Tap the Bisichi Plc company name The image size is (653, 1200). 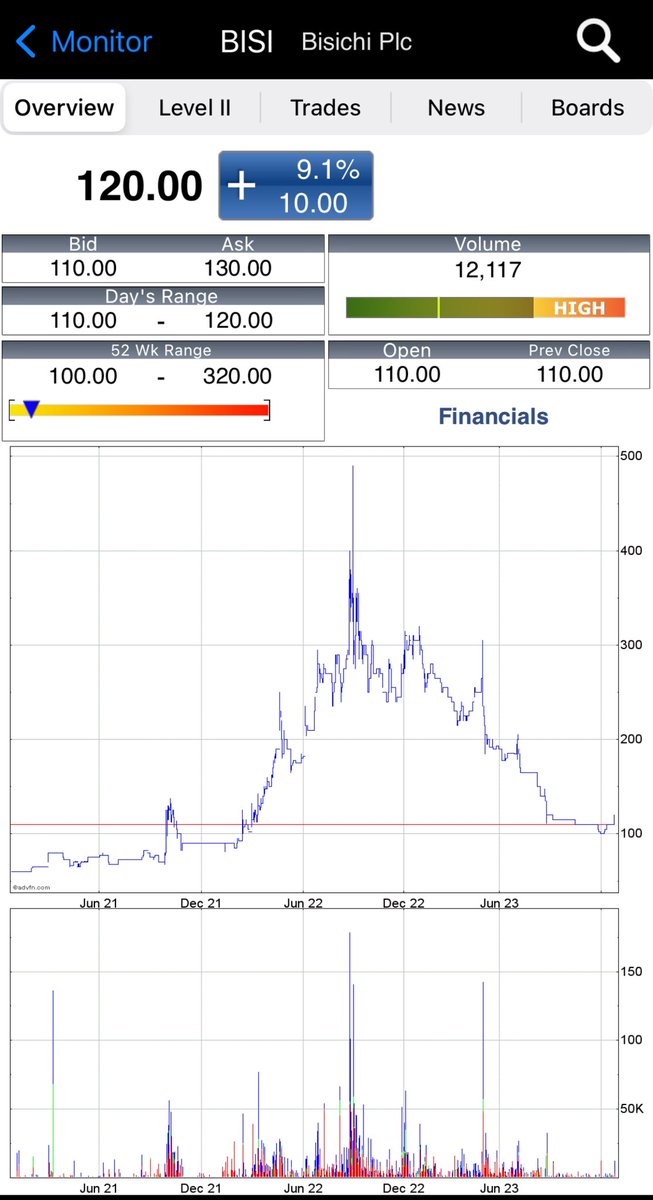(x=357, y=42)
